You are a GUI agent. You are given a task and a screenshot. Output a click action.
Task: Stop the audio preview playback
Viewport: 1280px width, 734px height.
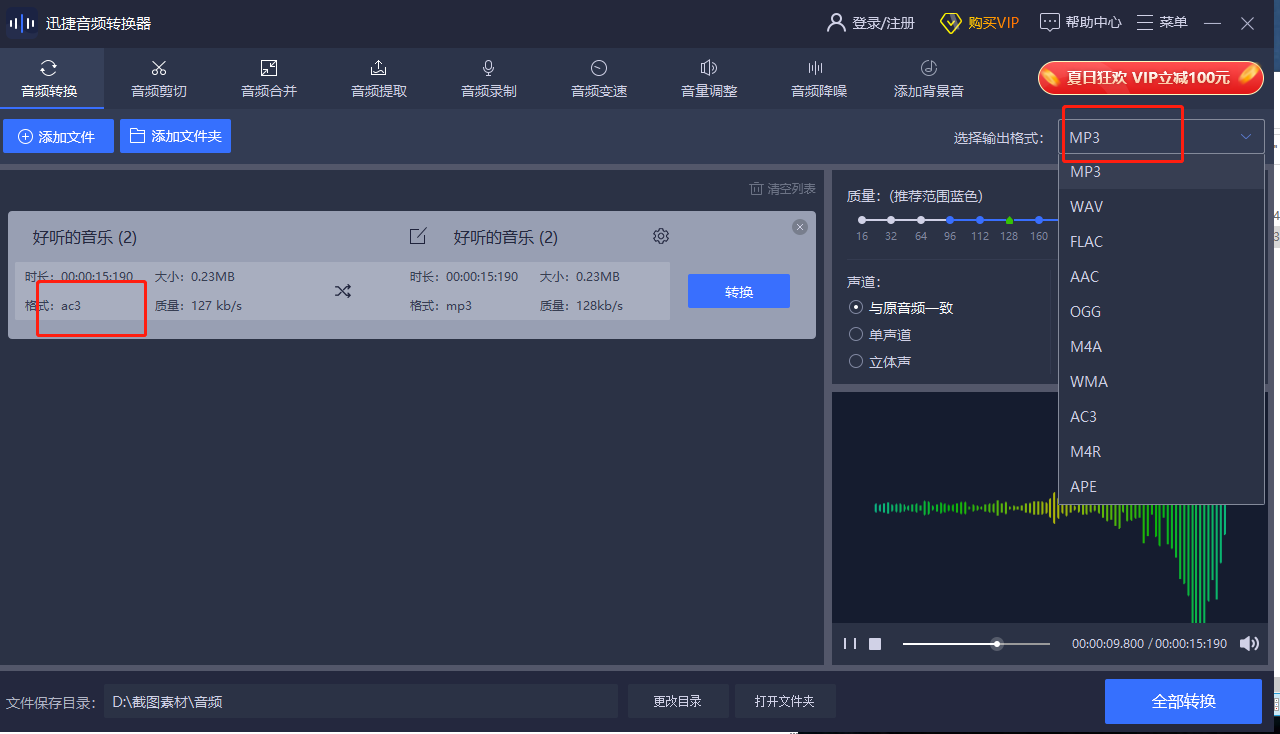(x=875, y=644)
